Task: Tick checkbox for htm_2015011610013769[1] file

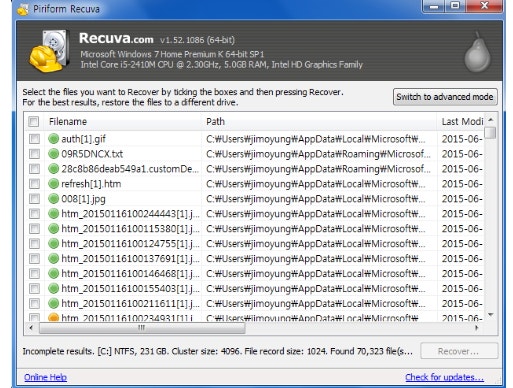Action: (x=34, y=259)
